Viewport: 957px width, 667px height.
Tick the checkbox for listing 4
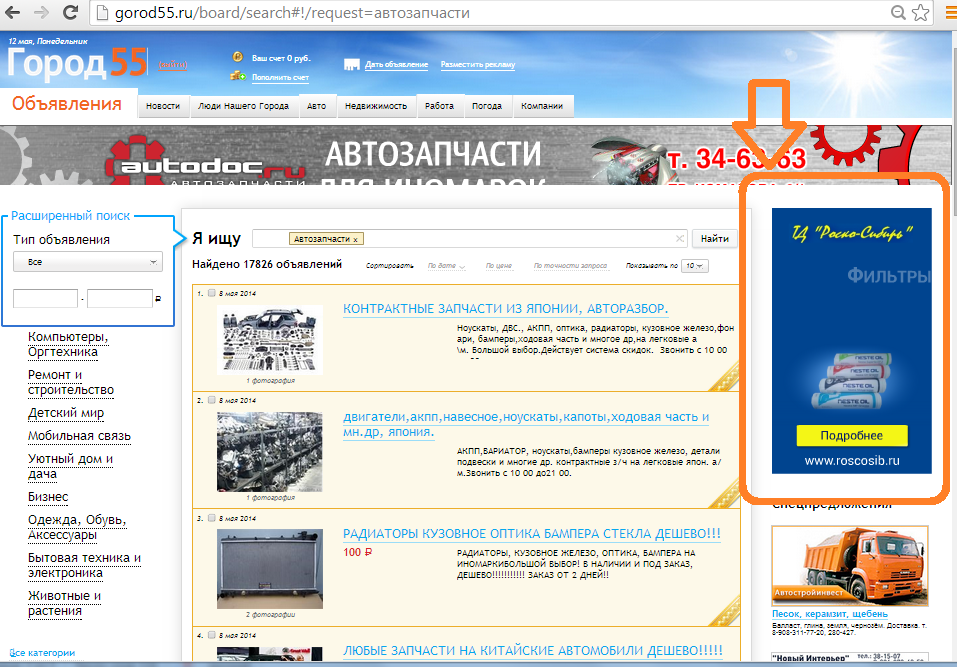coord(212,635)
